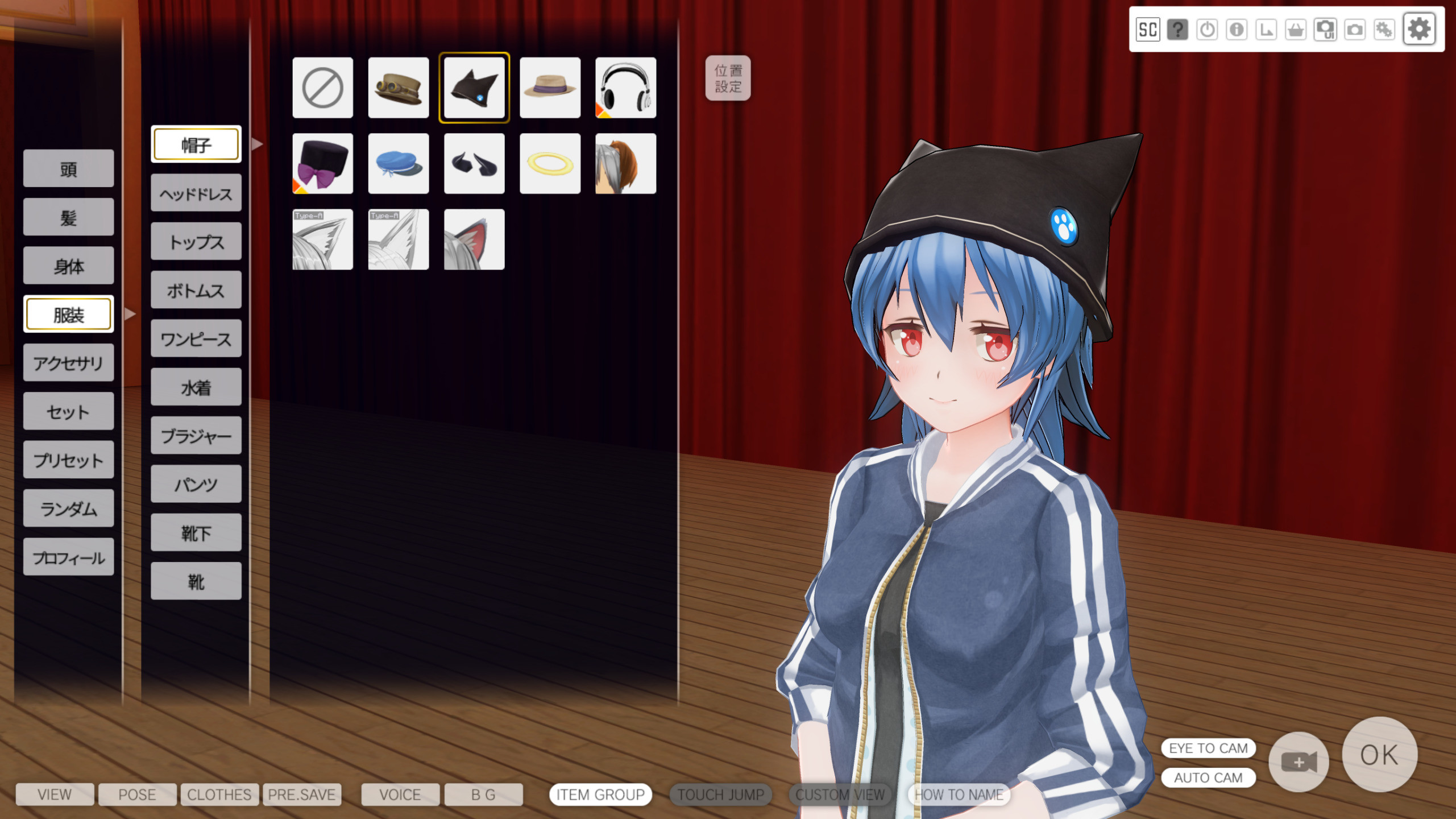Click the info circle icon
1456x819 pixels.
[x=1236, y=30]
